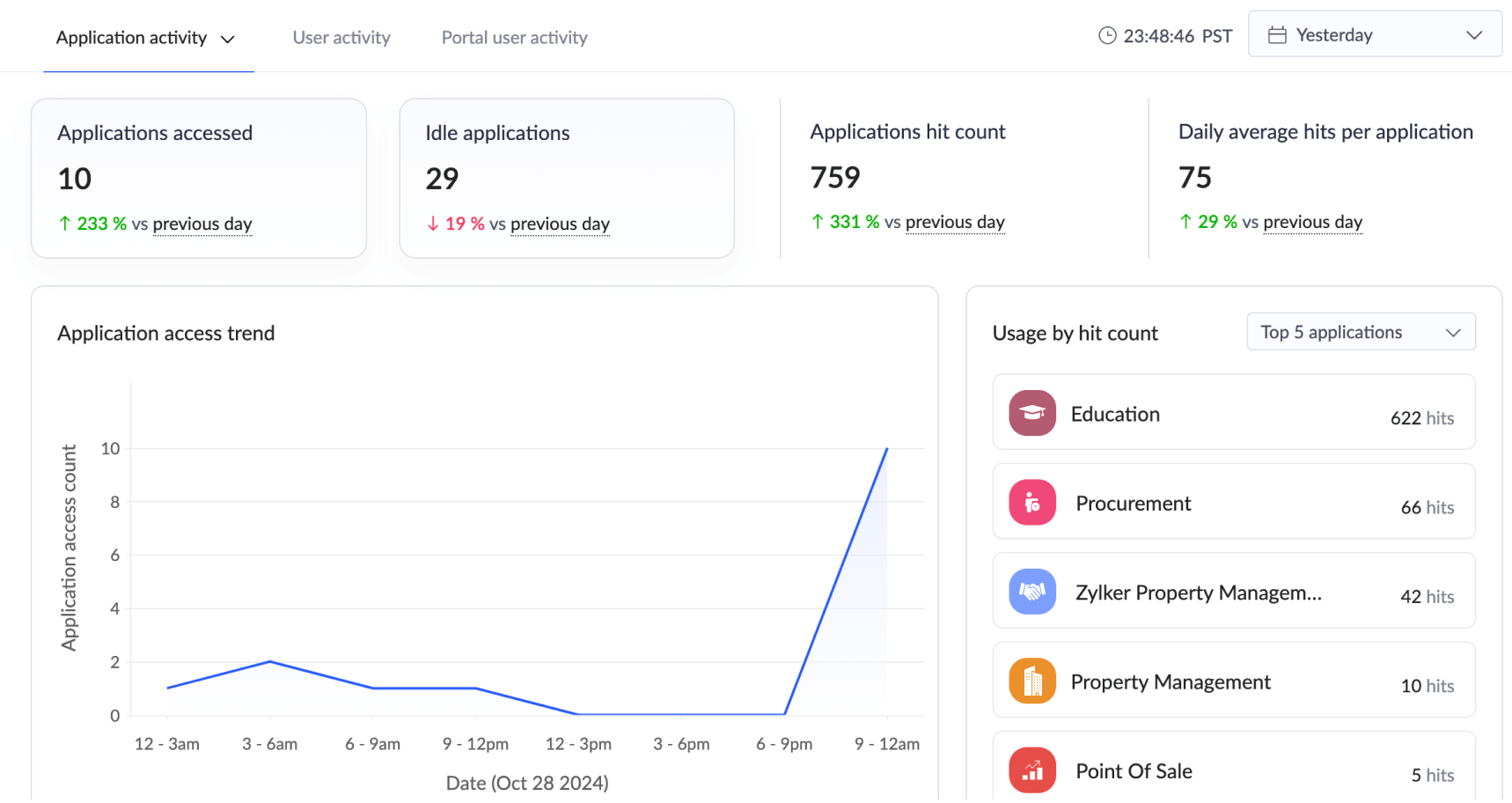The image size is (1512, 803).
Task: Click previous day link under Idle applications
Action: pyautogui.click(x=560, y=224)
